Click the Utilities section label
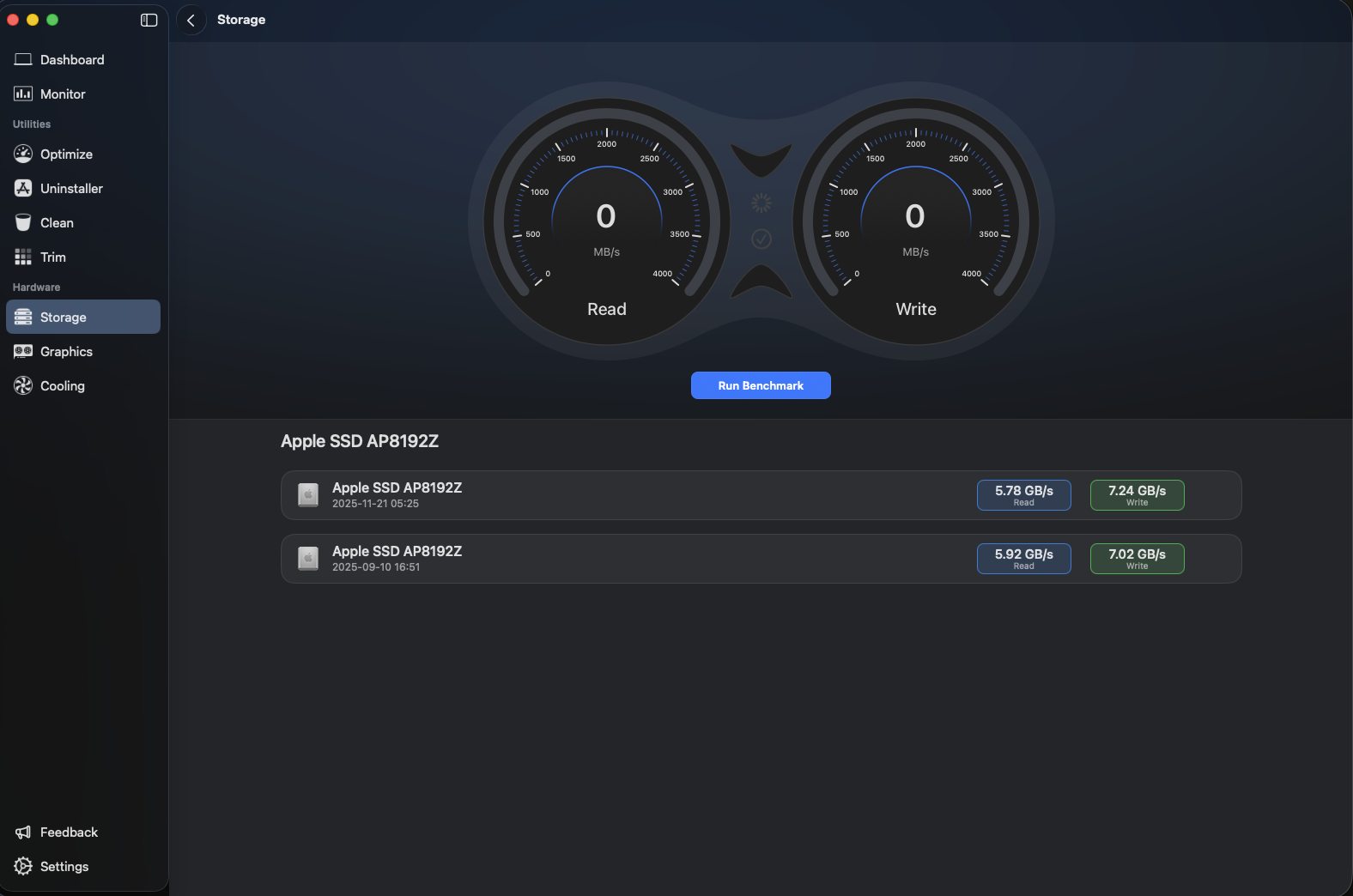The height and width of the screenshot is (896, 1353). click(x=32, y=124)
